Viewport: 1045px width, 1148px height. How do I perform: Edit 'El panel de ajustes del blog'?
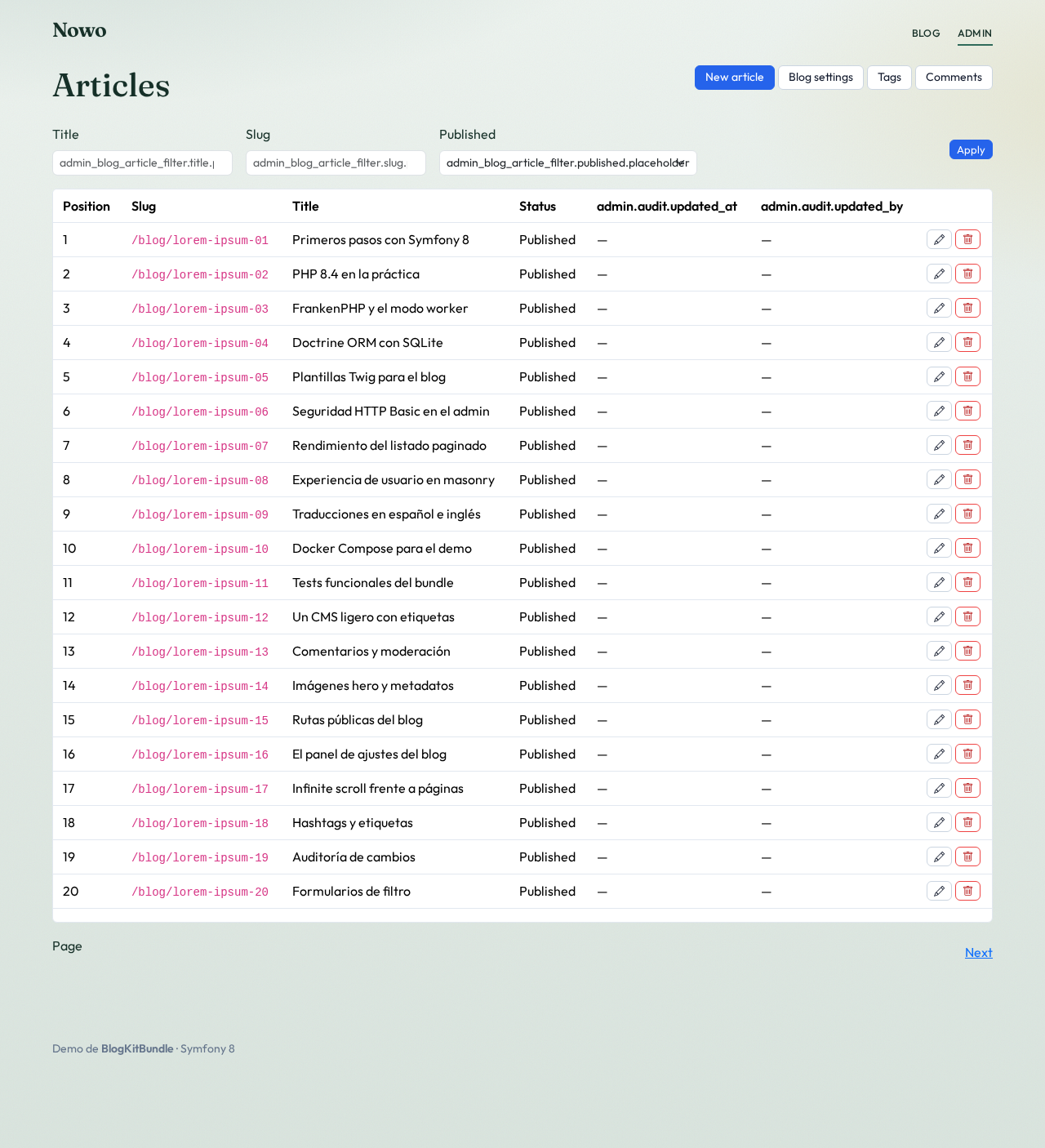tap(939, 754)
